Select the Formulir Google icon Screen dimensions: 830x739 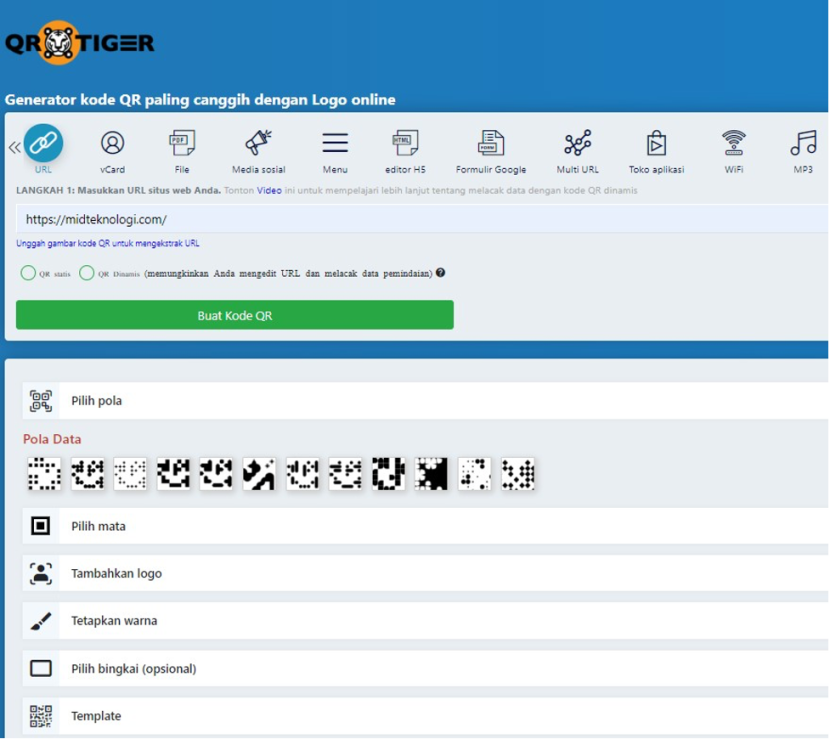coord(491,143)
